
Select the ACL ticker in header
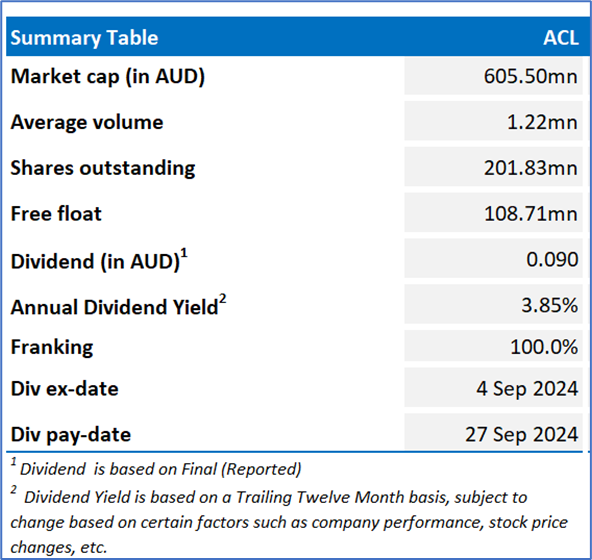[561, 38]
